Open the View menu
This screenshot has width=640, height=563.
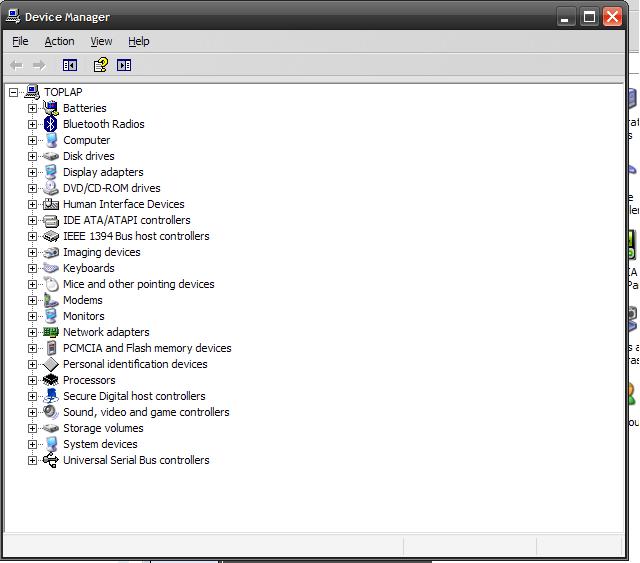tap(101, 41)
